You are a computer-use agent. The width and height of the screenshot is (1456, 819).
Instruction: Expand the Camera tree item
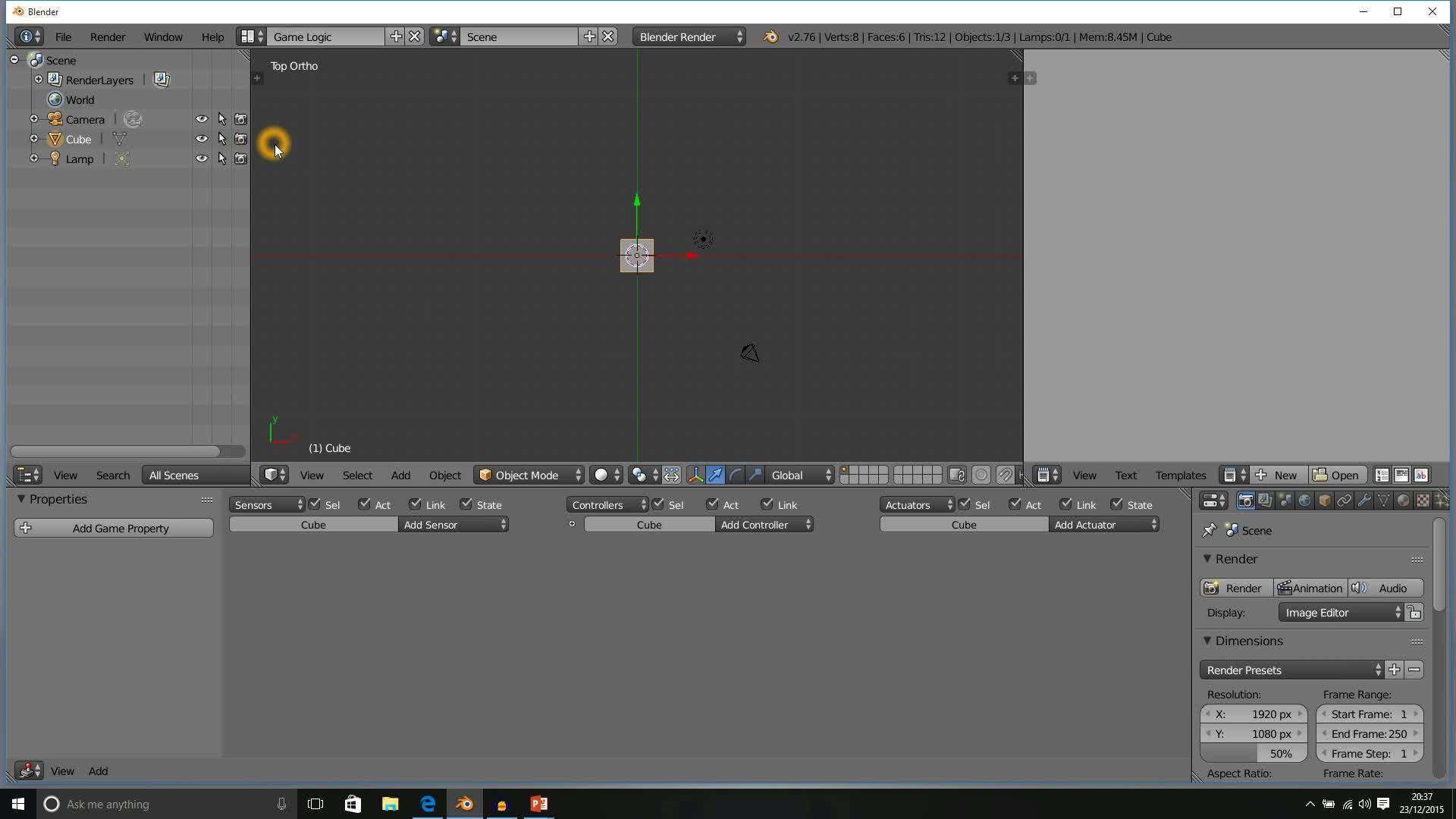pyautogui.click(x=33, y=119)
